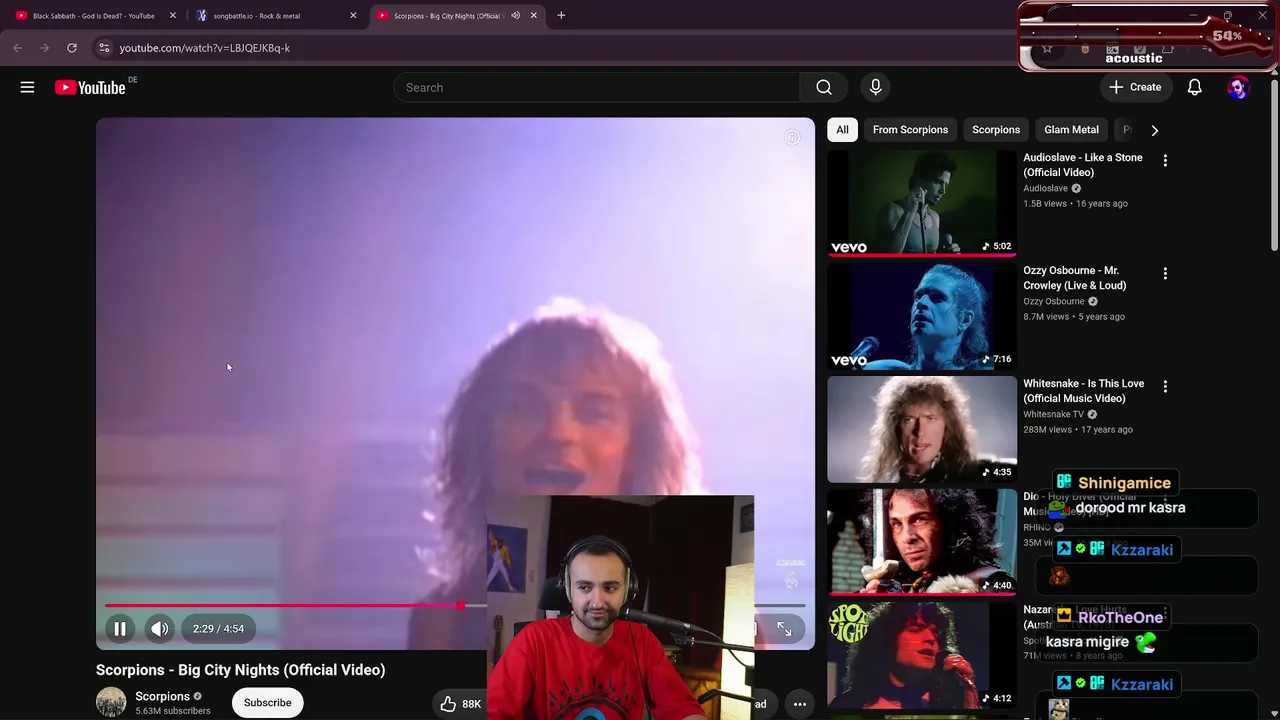Mute the video player volume

coord(160,628)
